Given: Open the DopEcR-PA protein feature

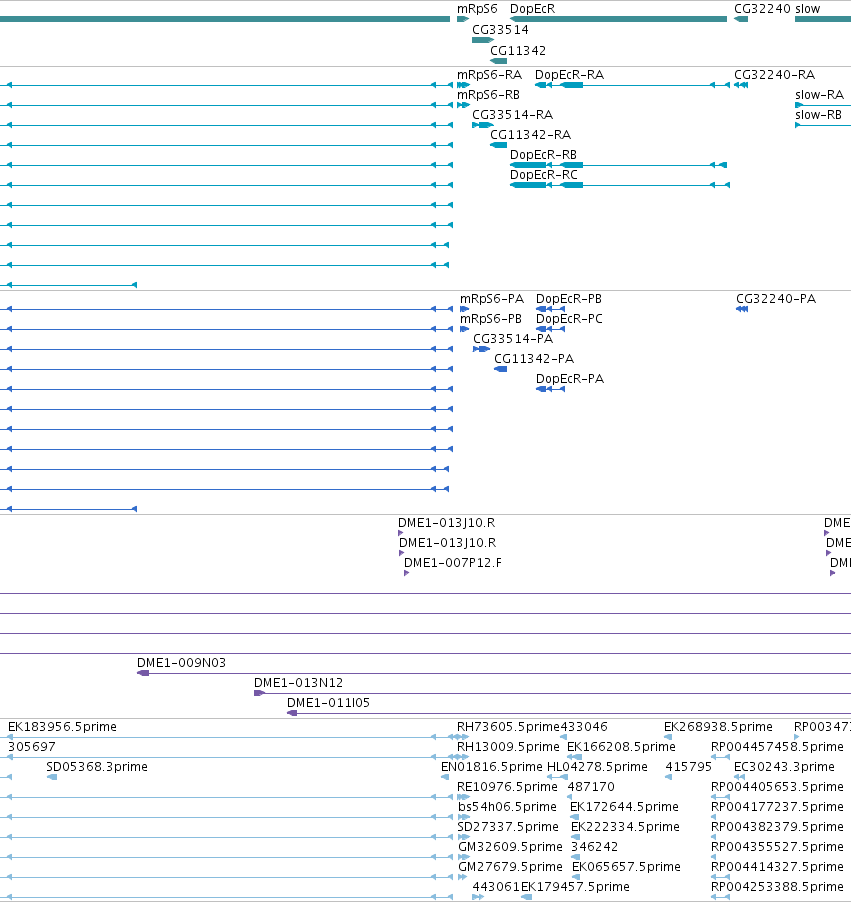Looking at the screenshot, I should (x=550, y=389).
